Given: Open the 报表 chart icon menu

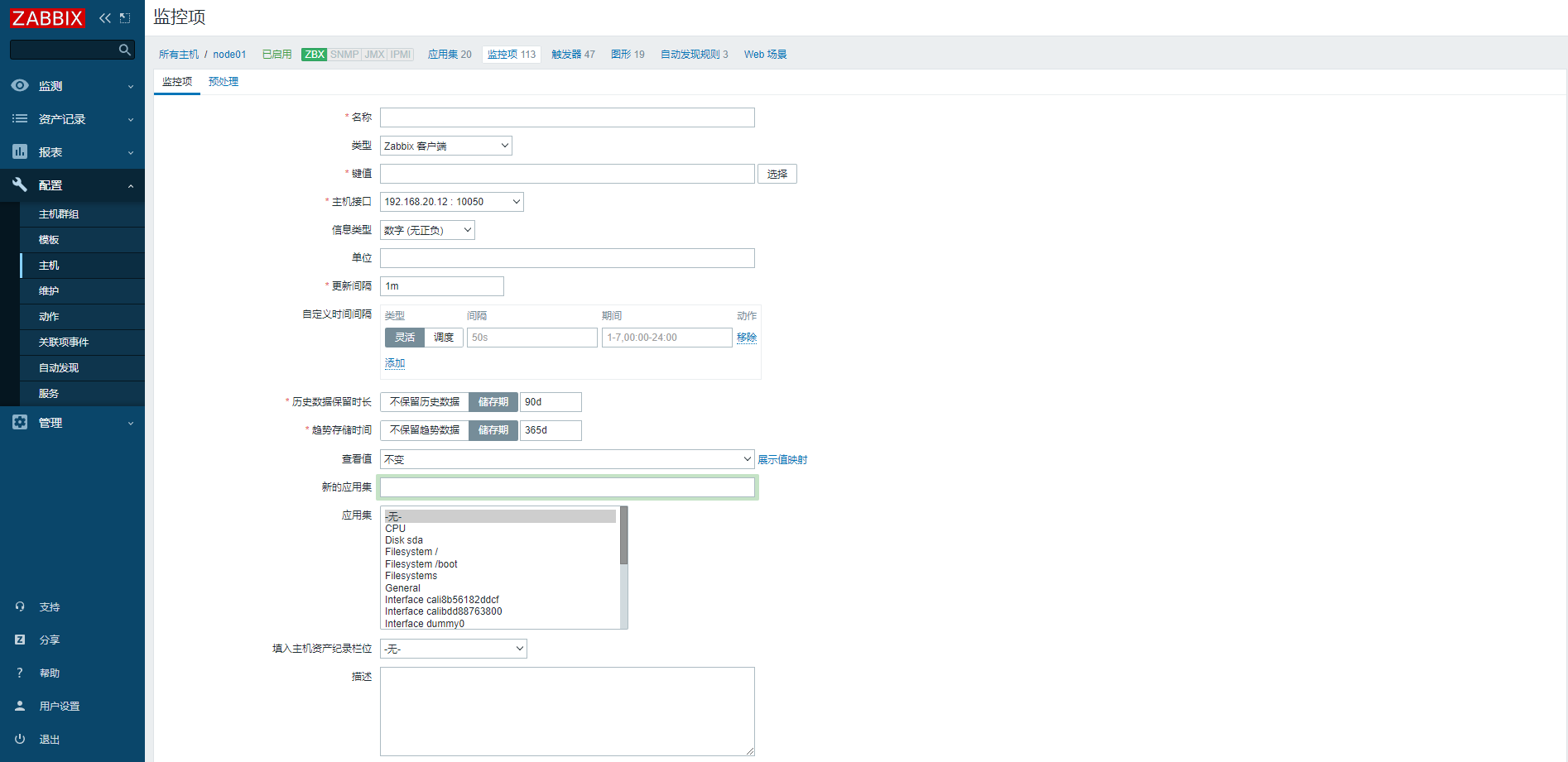Looking at the screenshot, I should 20,152.
